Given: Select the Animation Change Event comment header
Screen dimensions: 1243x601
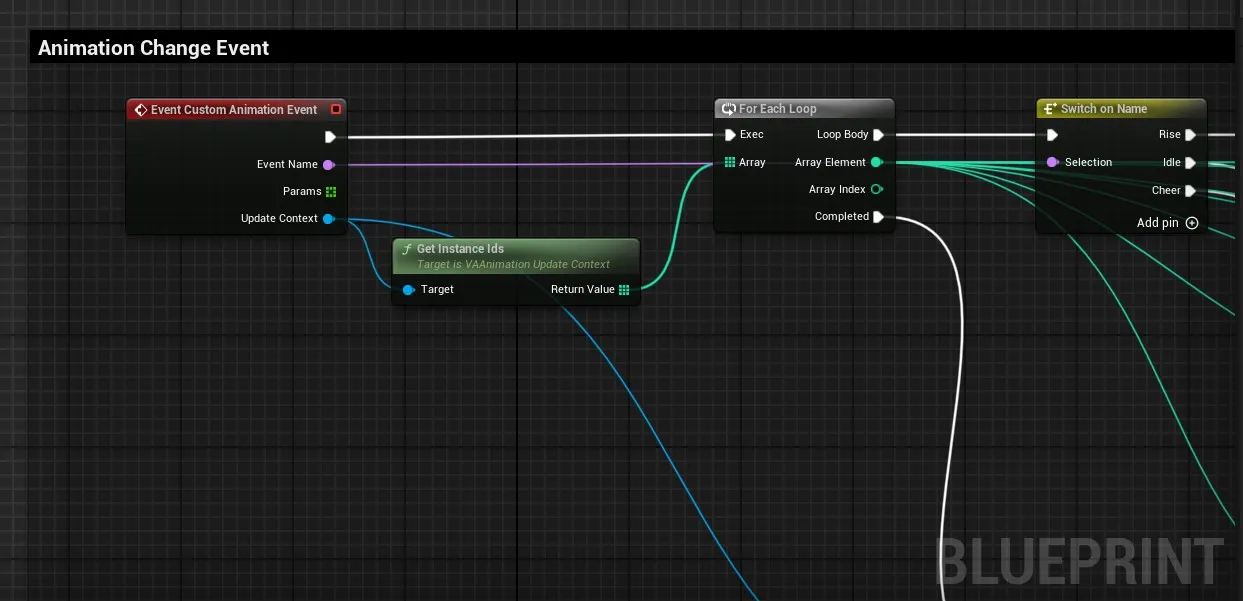Looking at the screenshot, I should click(x=153, y=48).
